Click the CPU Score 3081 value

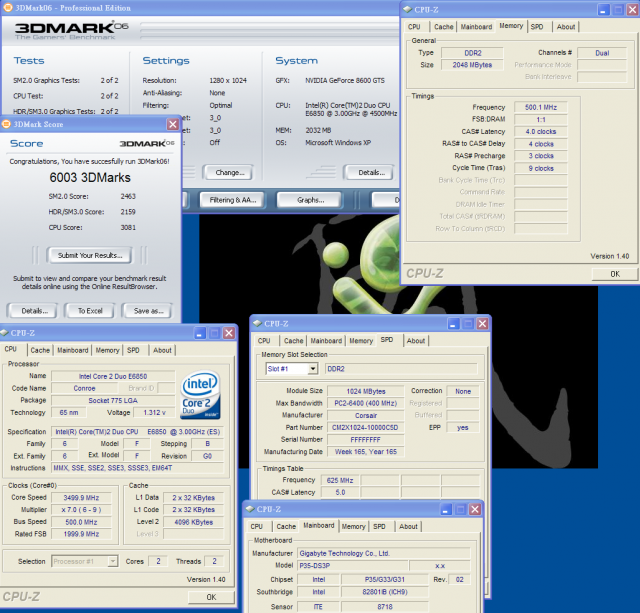(x=128, y=227)
